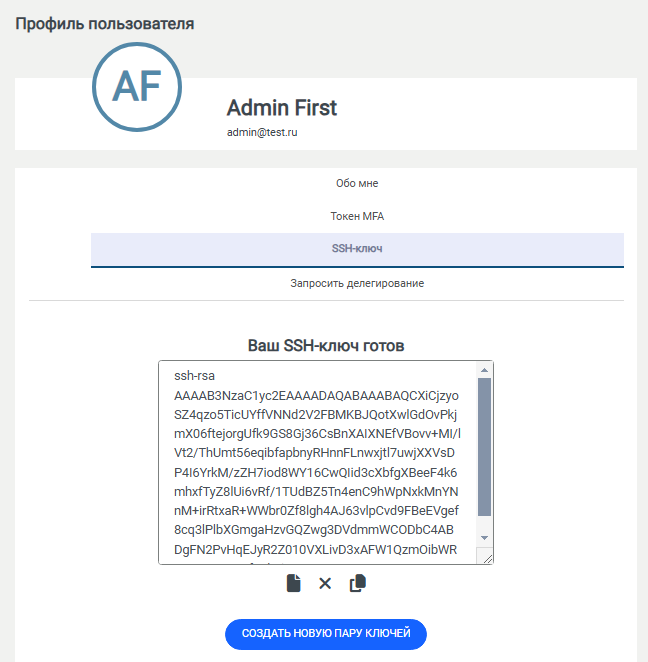648x662 pixels.
Task: Click the Admin First user name
Action: coord(282,108)
